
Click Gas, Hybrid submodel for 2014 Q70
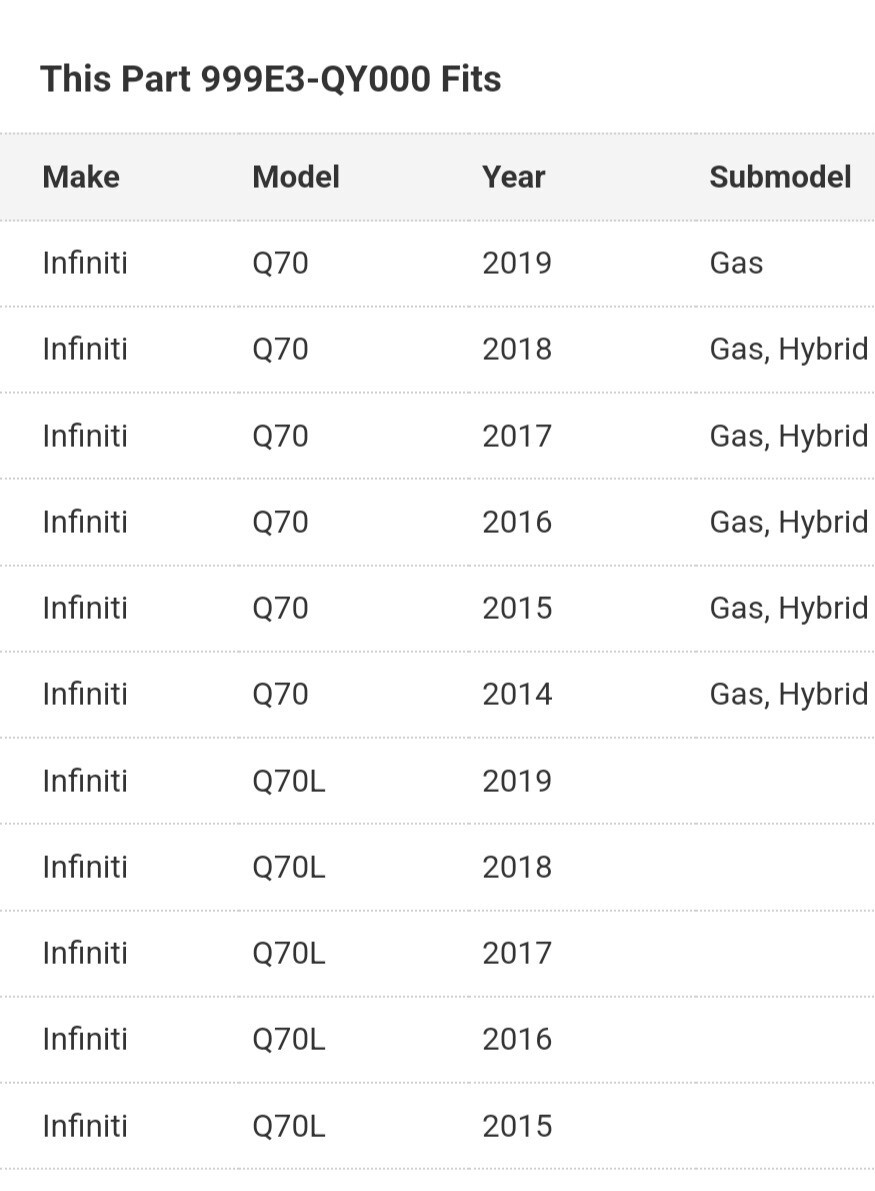[788, 694]
